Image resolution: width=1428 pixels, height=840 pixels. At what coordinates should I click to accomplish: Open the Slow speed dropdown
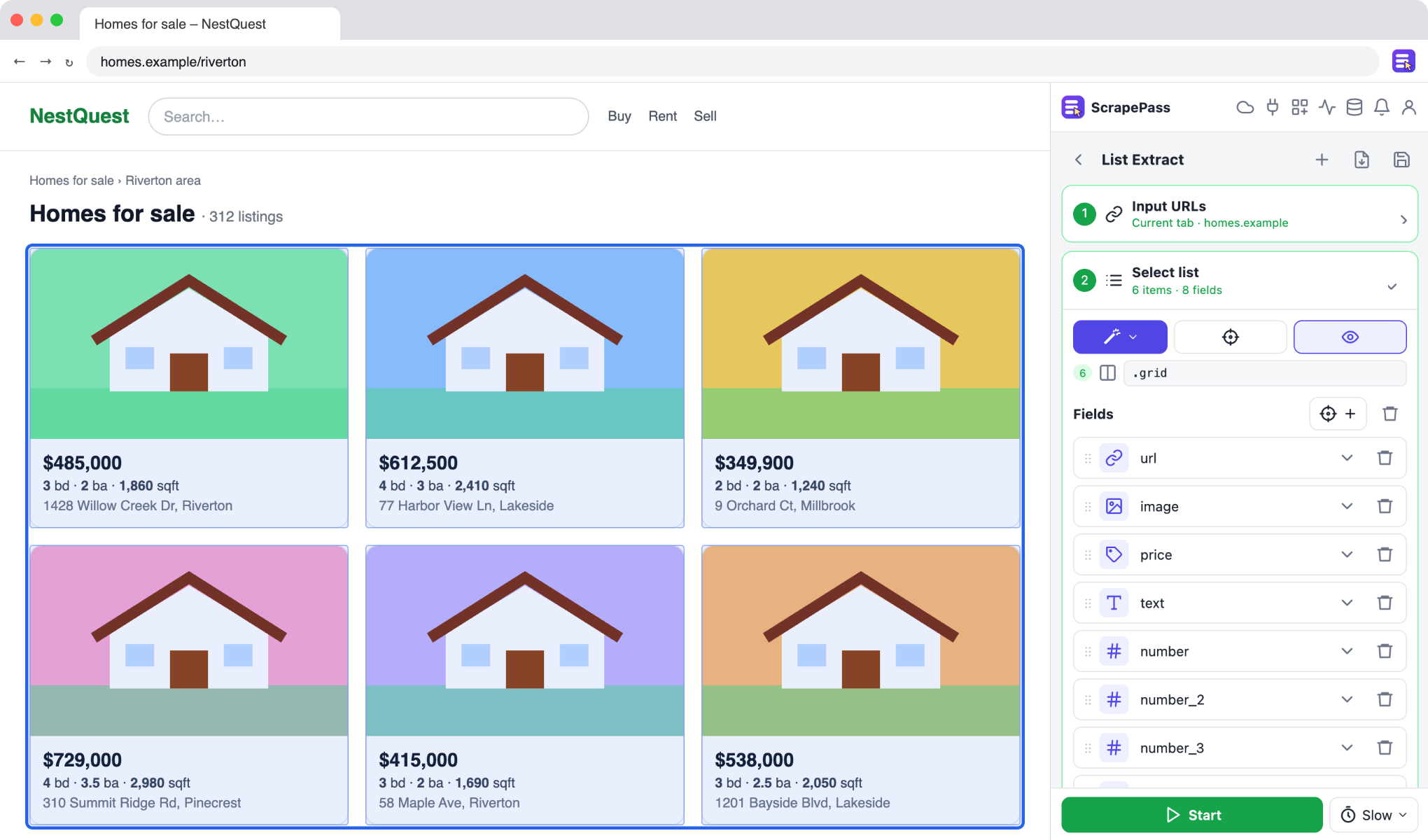tap(1373, 815)
